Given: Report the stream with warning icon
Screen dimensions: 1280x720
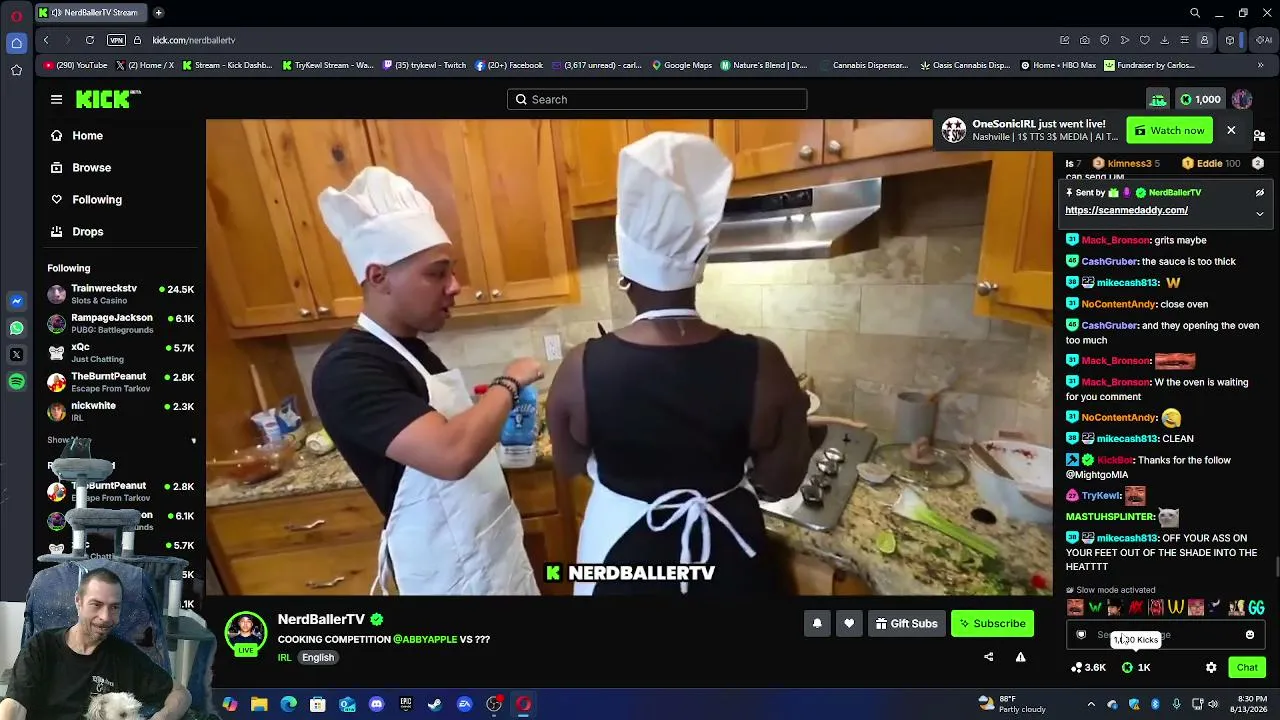Looking at the screenshot, I should tap(1021, 657).
